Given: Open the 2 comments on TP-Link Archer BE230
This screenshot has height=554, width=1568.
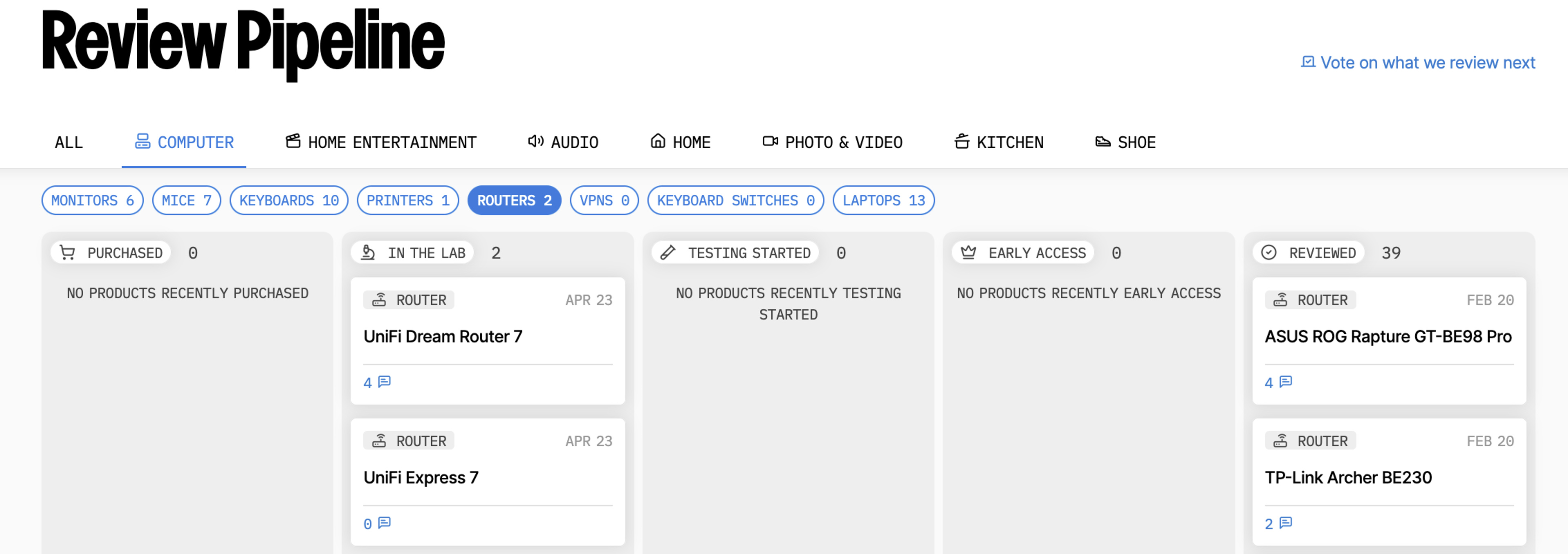Looking at the screenshot, I should point(1278,523).
